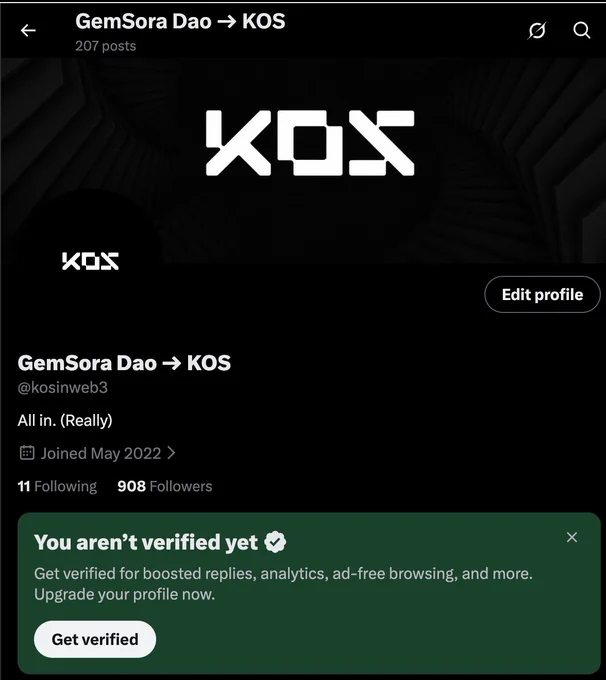Click the 'You aren't verified yet' heading
Viewport: 606px width, 680px height.
coord(146,542)
